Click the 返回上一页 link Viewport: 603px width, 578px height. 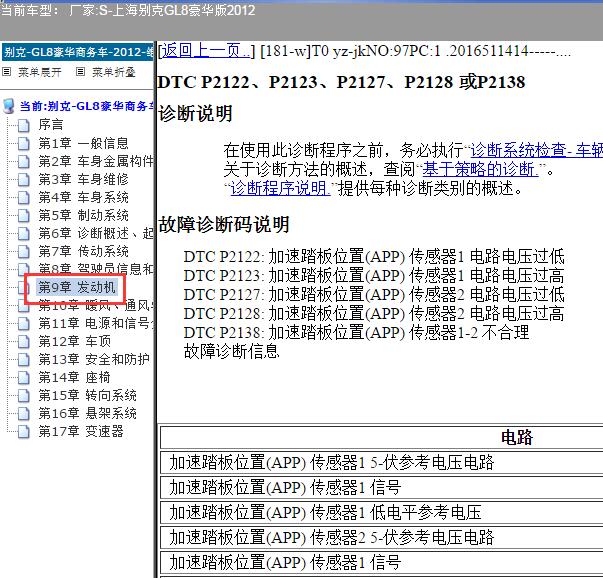(206, 50)
